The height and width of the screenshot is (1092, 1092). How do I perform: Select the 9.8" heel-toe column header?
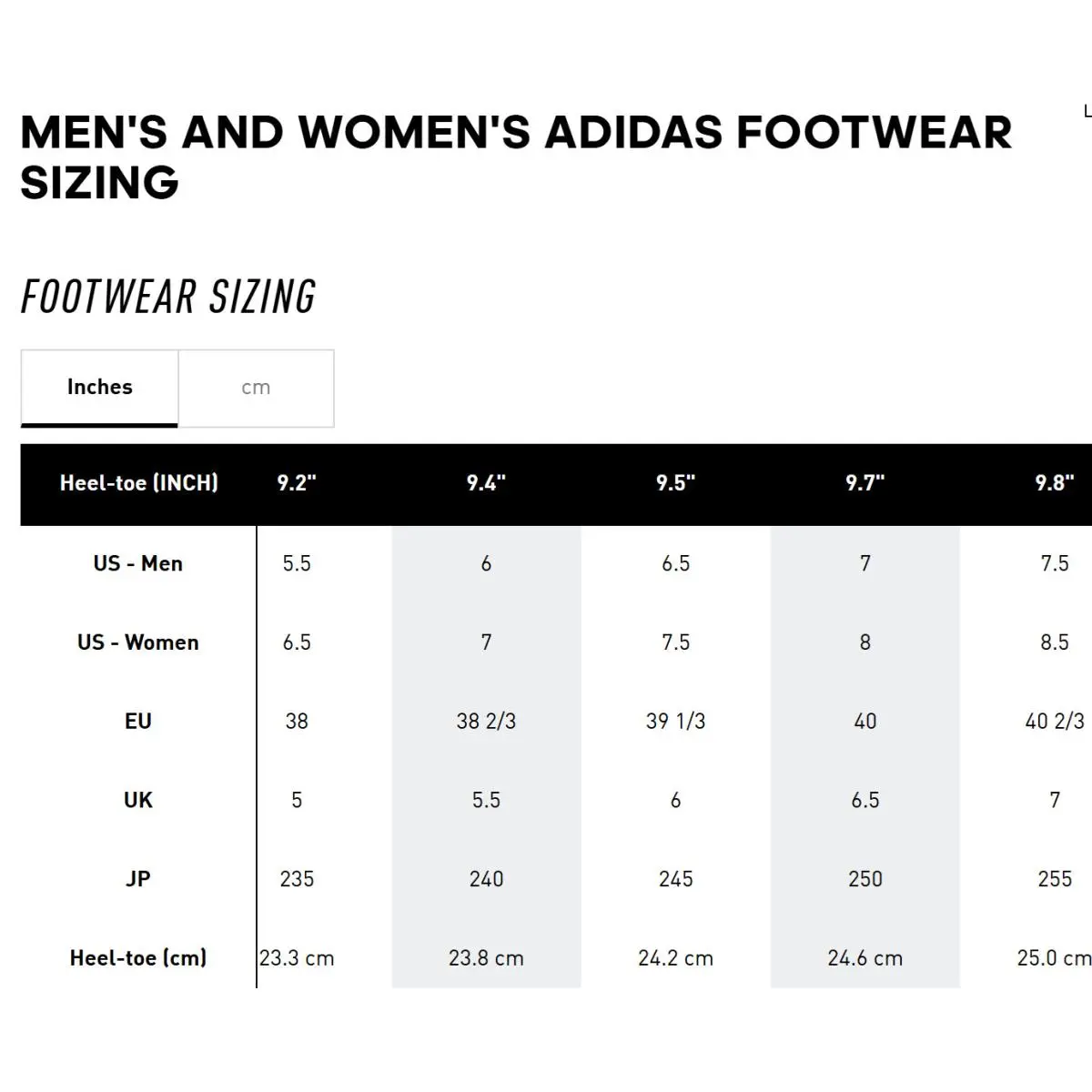[1054, 483]
